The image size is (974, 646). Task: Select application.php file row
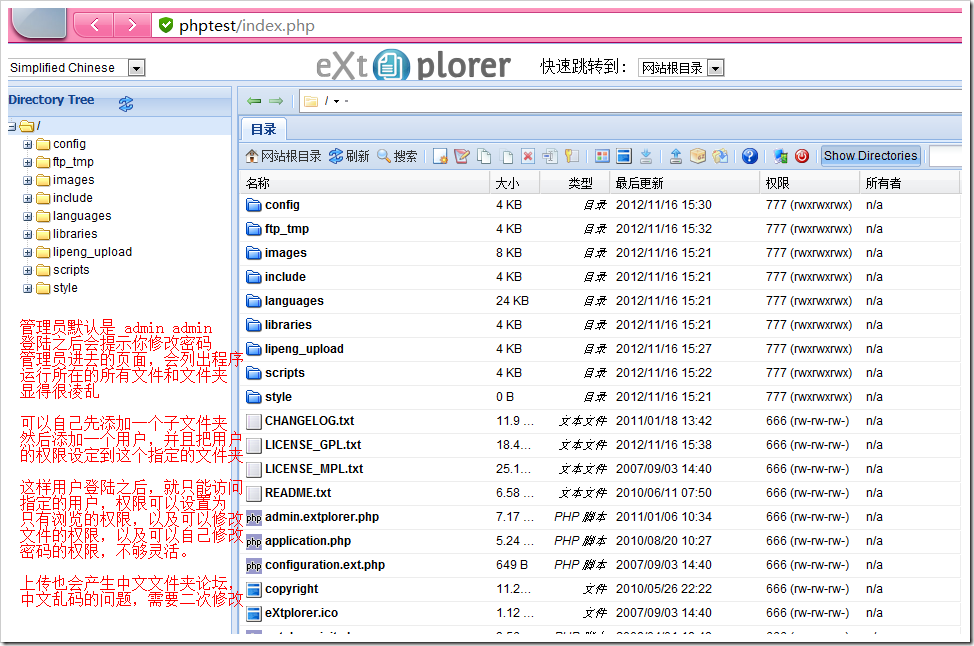[600, 541]
